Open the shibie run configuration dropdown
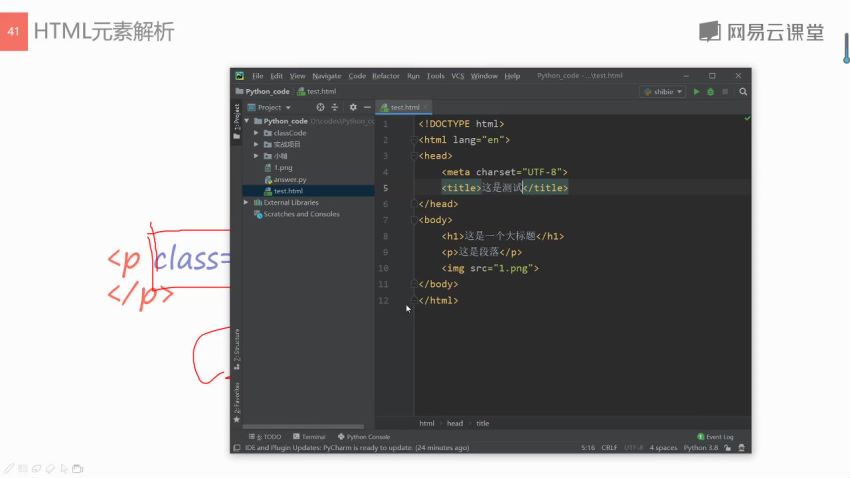The image size is (850, 478). (662, 92)
